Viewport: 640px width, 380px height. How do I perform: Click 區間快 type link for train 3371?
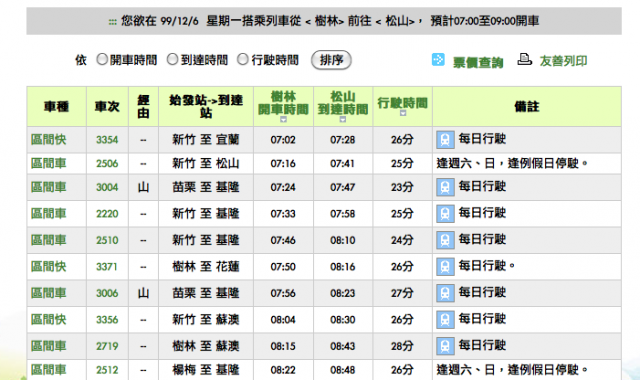tap(49, 267)
